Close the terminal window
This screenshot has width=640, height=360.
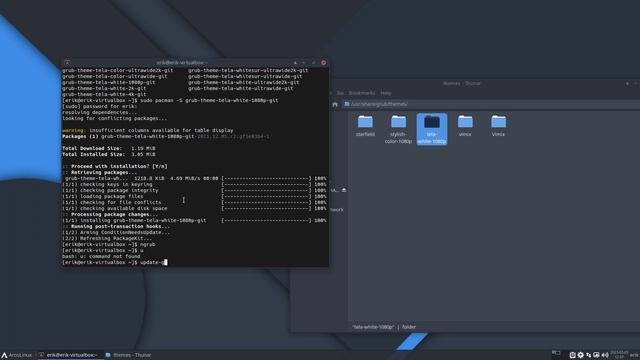[324, 63]
